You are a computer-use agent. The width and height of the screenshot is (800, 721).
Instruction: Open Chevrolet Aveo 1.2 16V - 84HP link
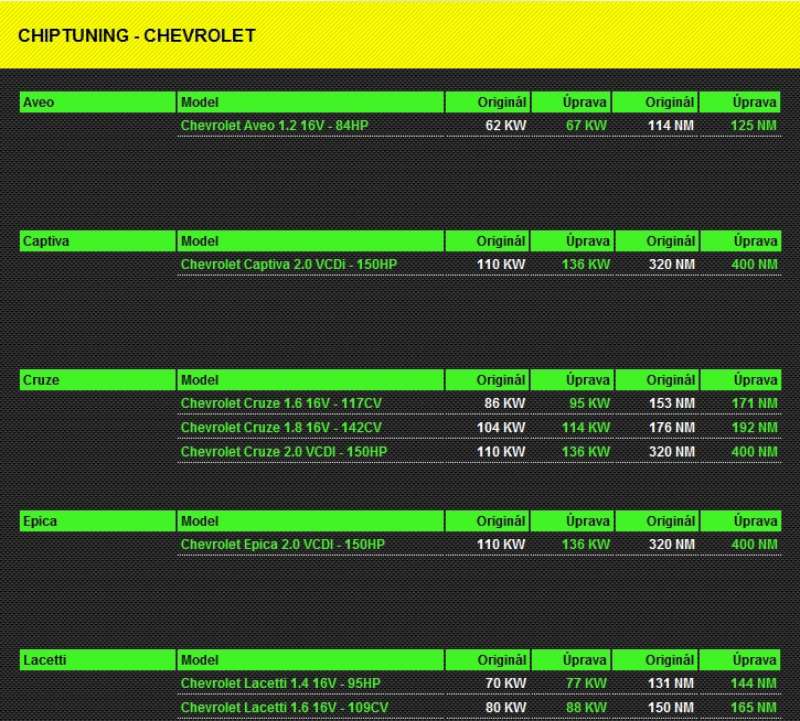(274, 126)
